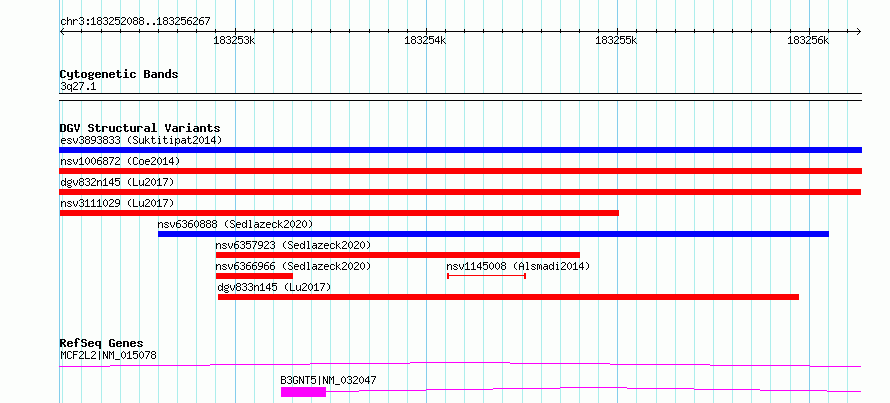Select the blue nsv6360888 variant bar
The width and height of the screenshot is (890, 403).
pyautogui.click(x=493, y=234)
